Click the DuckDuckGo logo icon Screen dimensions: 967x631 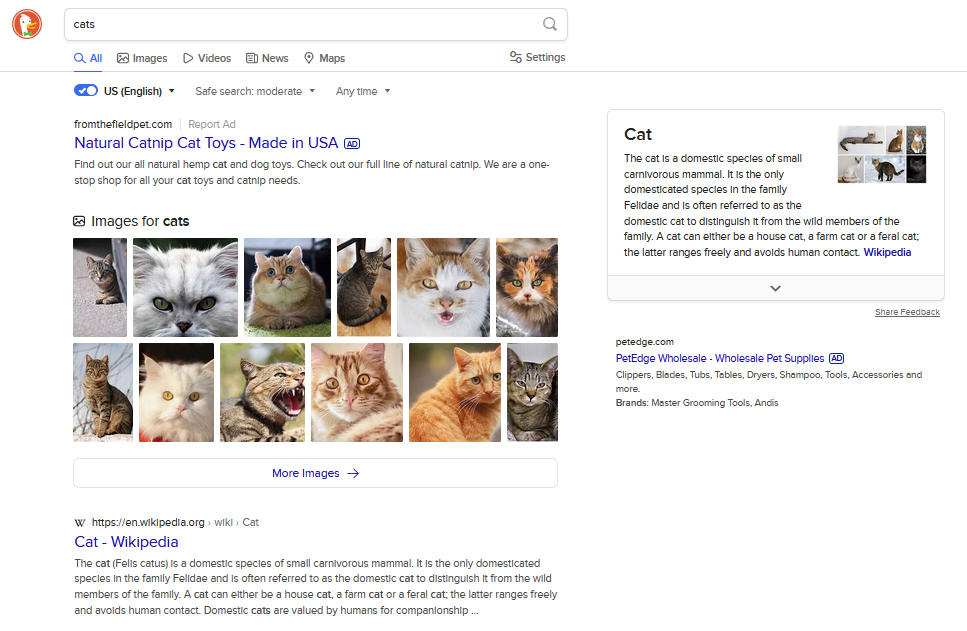point(27,24)
